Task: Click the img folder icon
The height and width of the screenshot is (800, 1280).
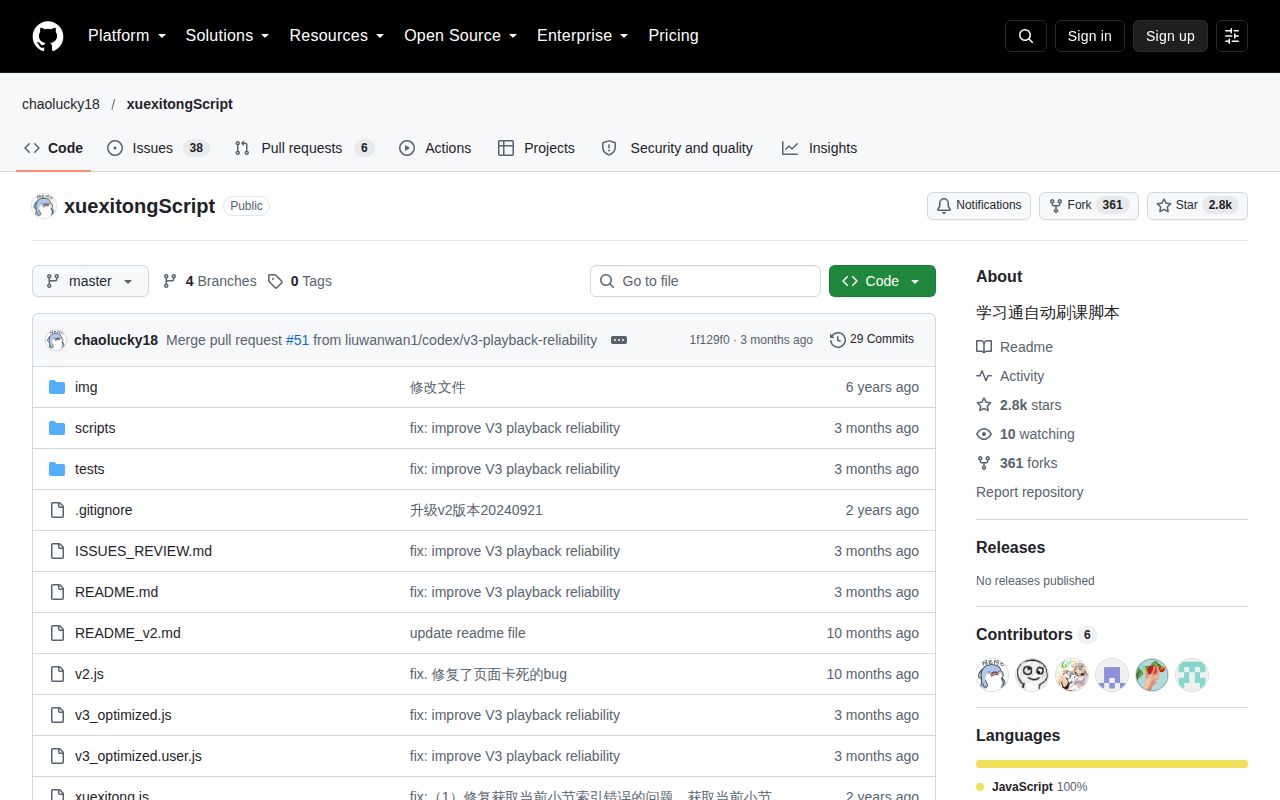Action: pos(57,387)
